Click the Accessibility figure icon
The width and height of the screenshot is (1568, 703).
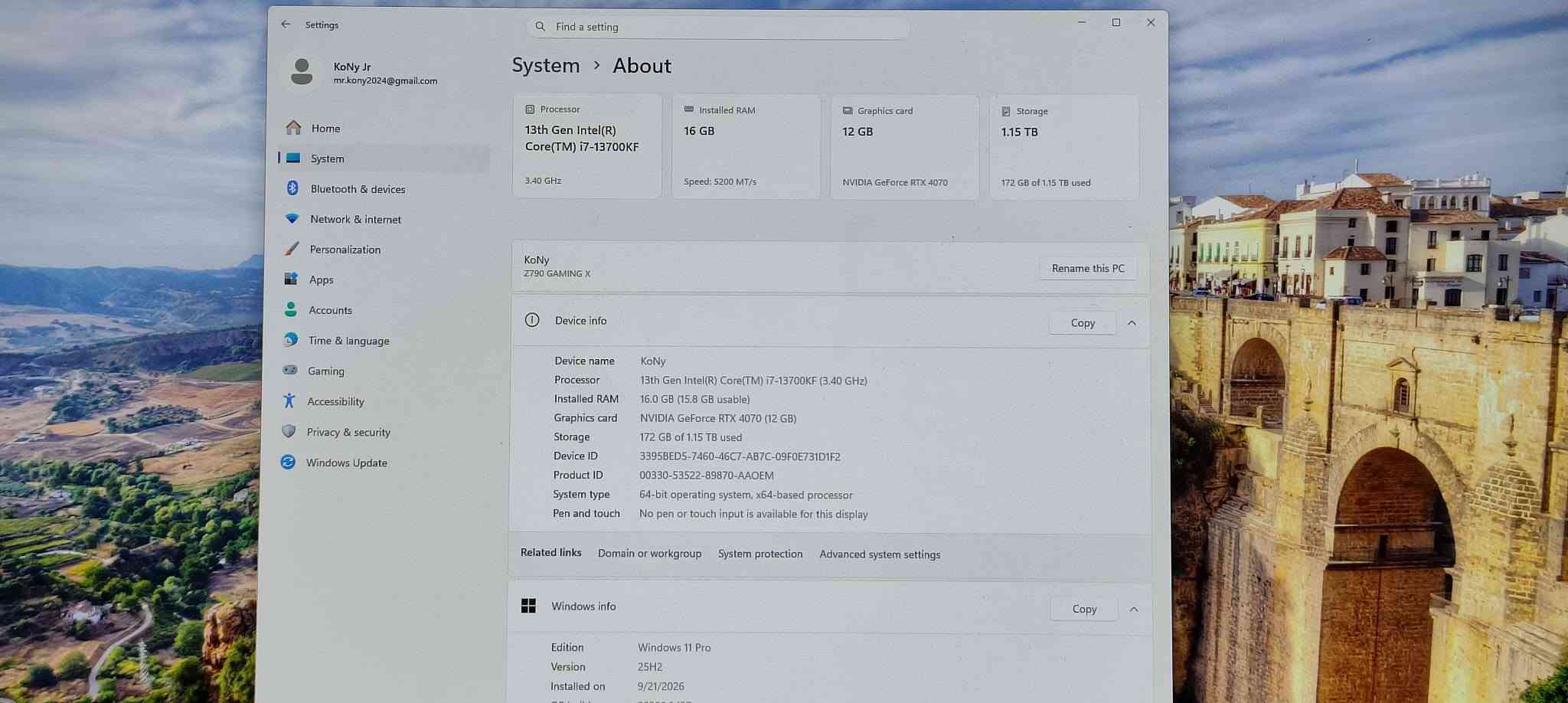289,401
